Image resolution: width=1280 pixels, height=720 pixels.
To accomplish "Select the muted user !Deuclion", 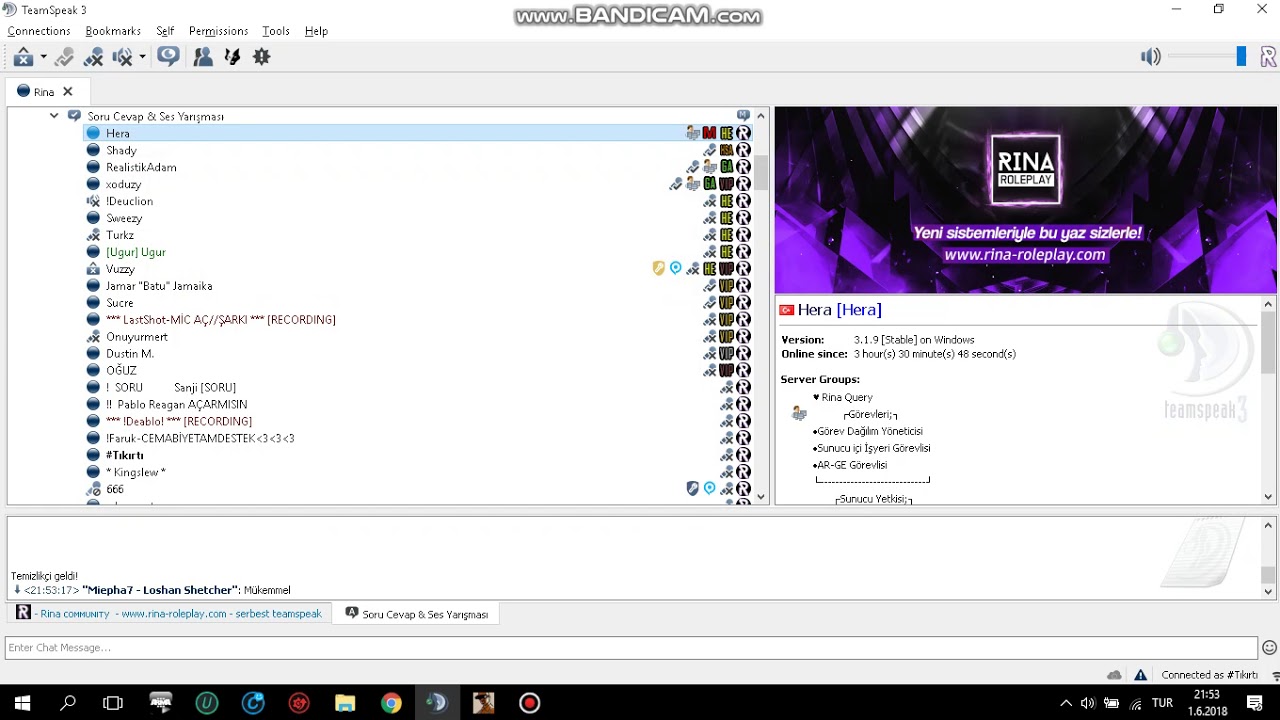I will pos(129,201).
